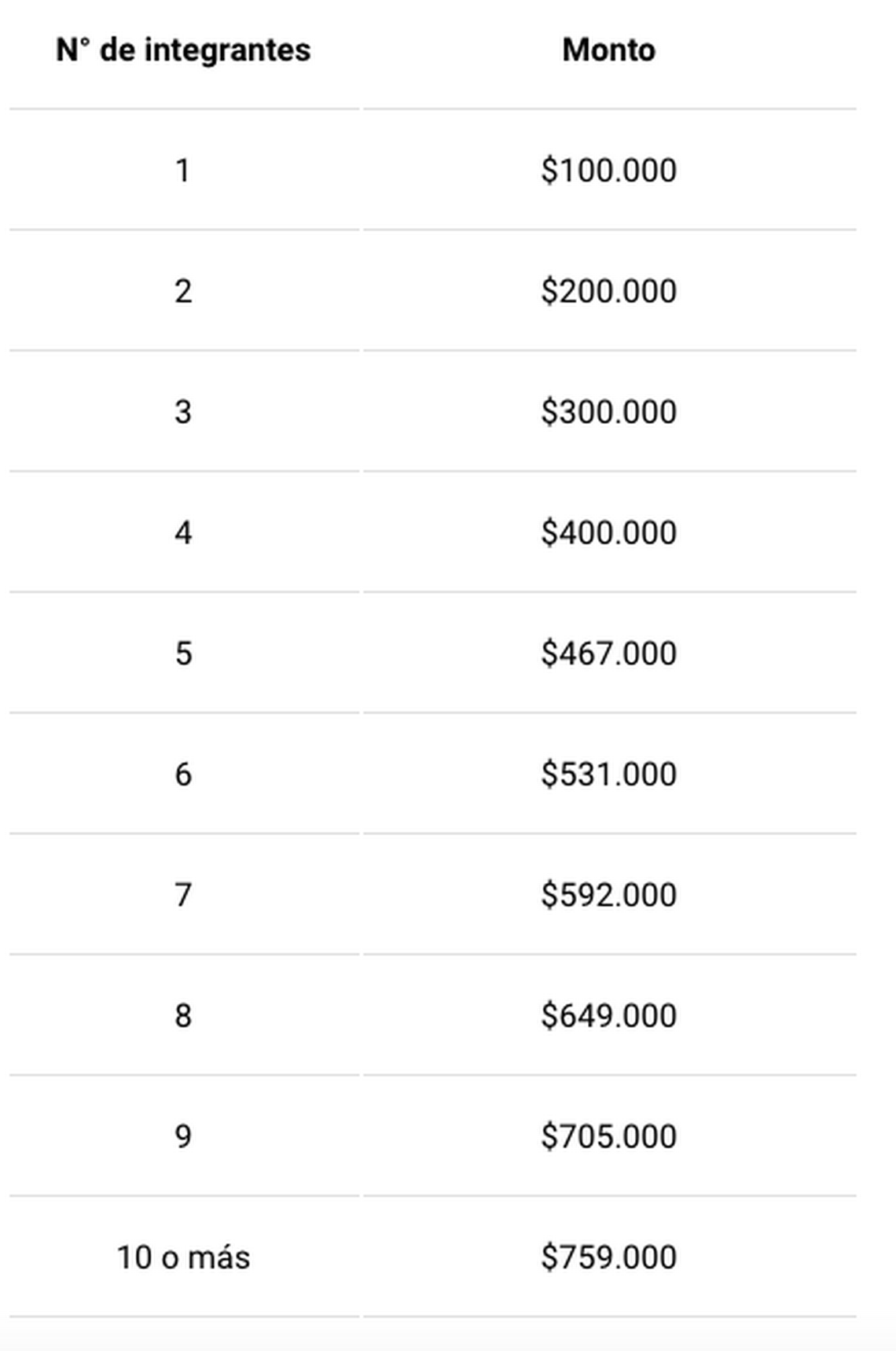Image resolution: width=896 pixels, height=1351 pixels.
Task: Click the $759.000 amount cell
Action: point(609,1257)
